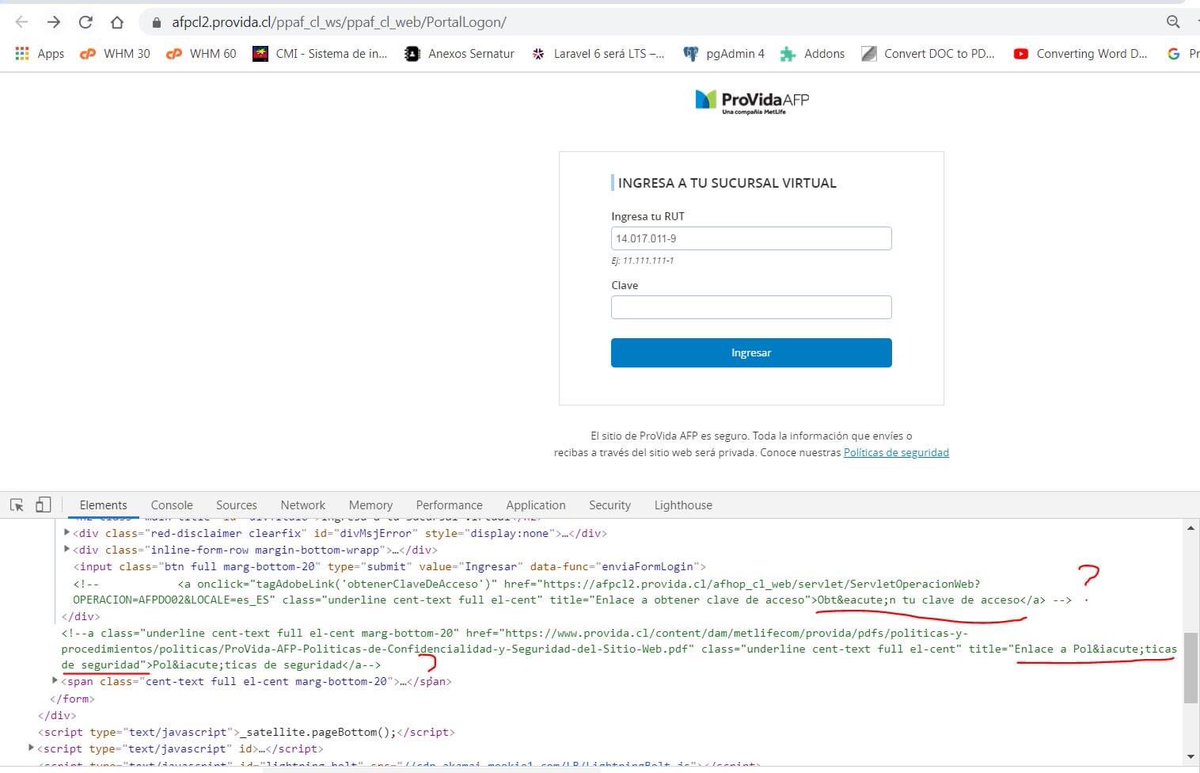Switch to Console tab in DevTools
Screen dimensions: 1200x773
point(172,505)
